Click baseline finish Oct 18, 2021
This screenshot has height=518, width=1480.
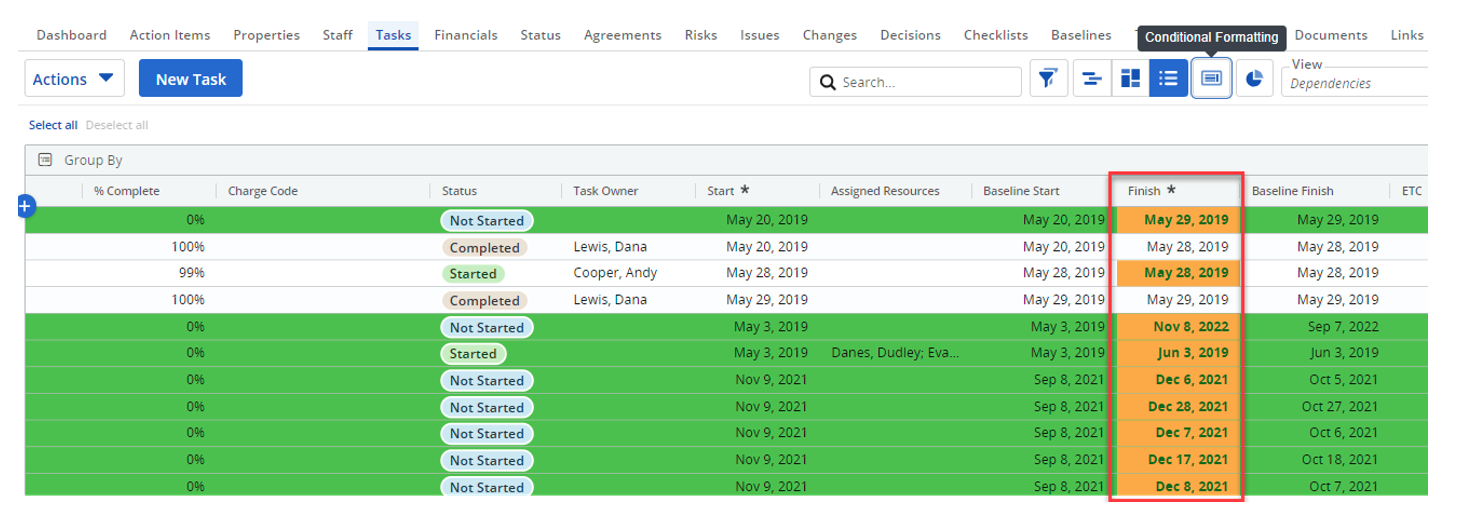pyautogui.click(x=1340, y=460)
